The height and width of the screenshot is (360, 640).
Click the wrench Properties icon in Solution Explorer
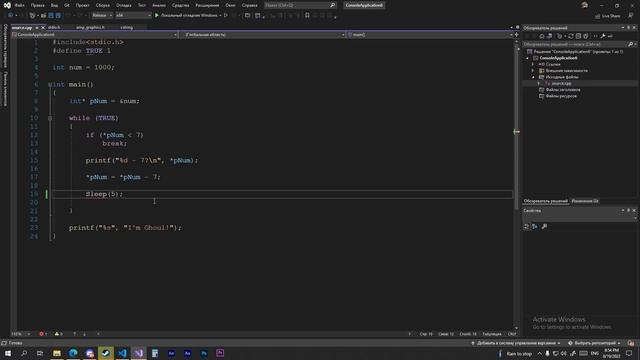point(603,36)
